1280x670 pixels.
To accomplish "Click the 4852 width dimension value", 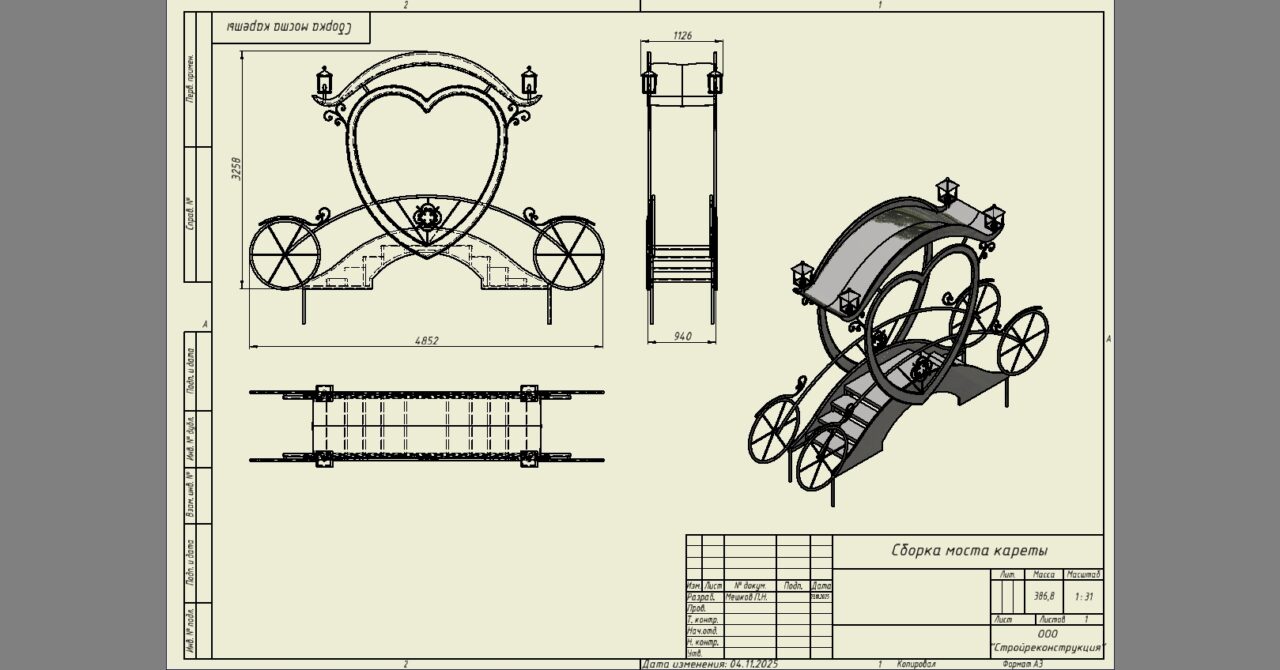I will [427, 341].
